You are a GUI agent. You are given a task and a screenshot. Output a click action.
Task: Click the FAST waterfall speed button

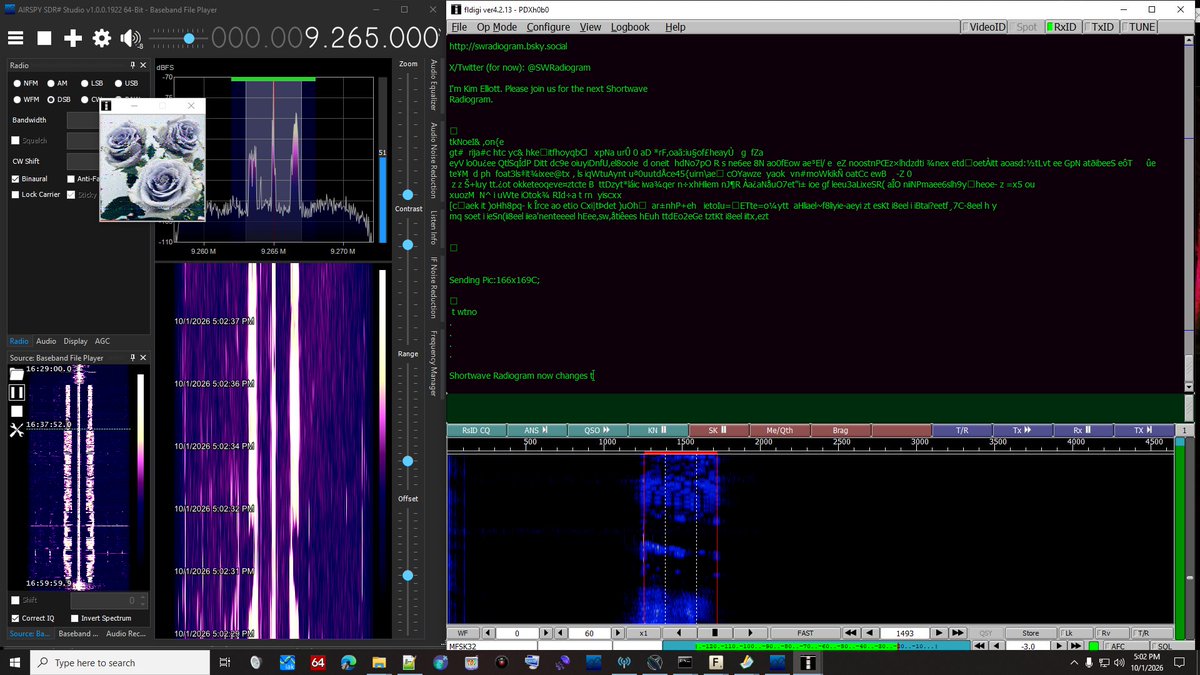tap(806, 633)
